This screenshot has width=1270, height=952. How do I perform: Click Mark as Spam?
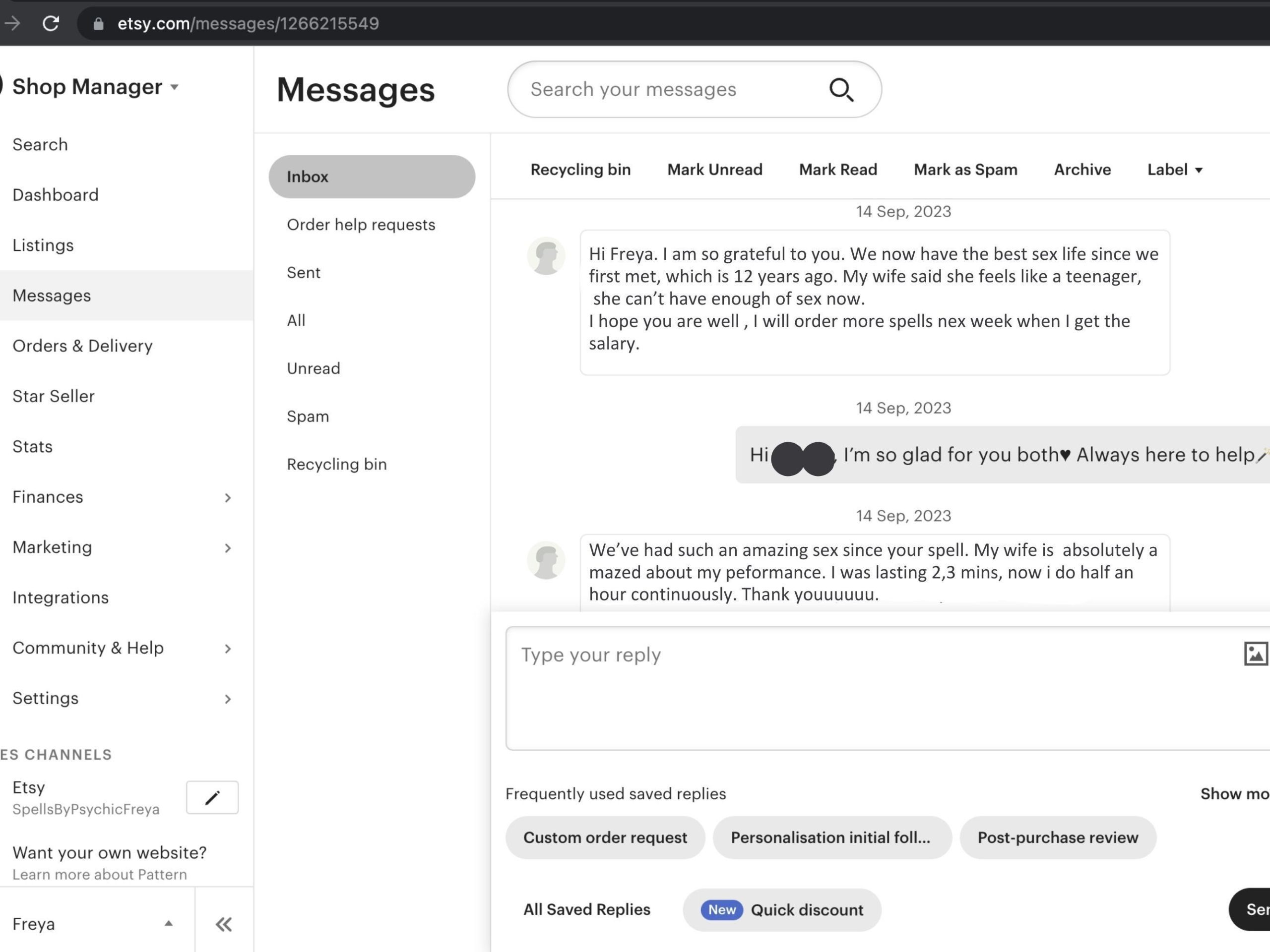pyautogui.click(x=965, y=170)
